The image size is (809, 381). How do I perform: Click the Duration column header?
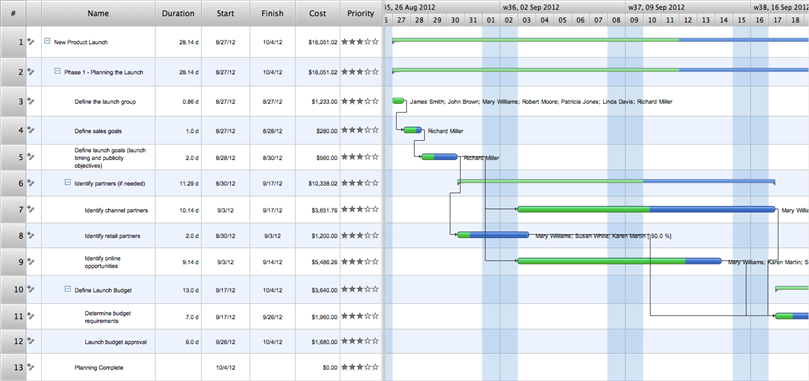[x=179, y=14]
